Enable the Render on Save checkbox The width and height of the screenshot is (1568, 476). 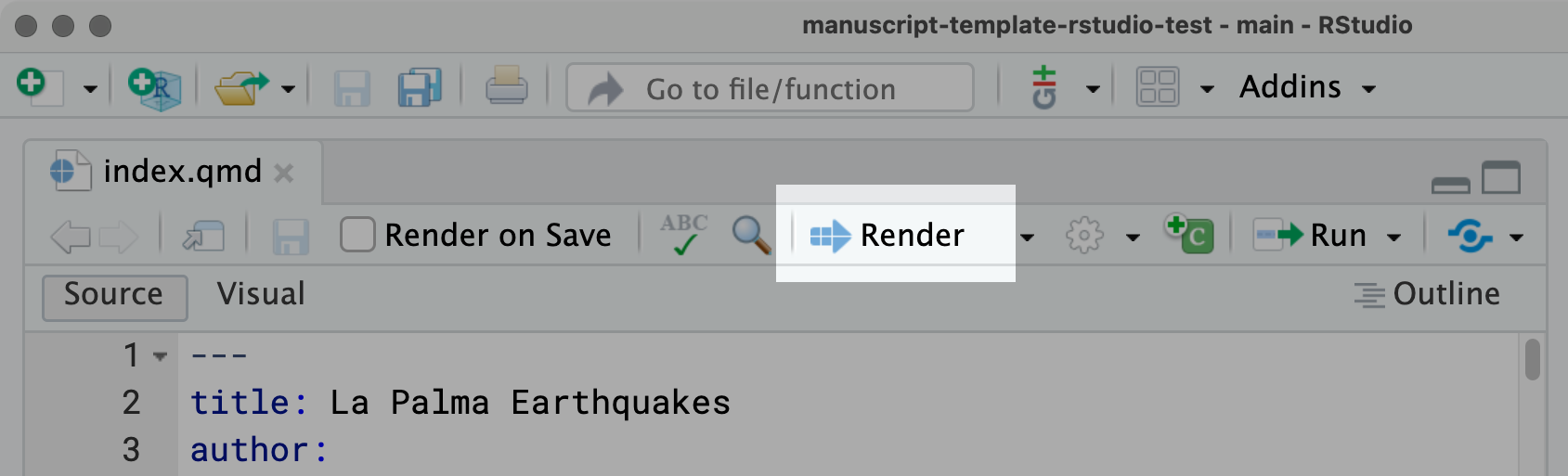coord(357,236)
